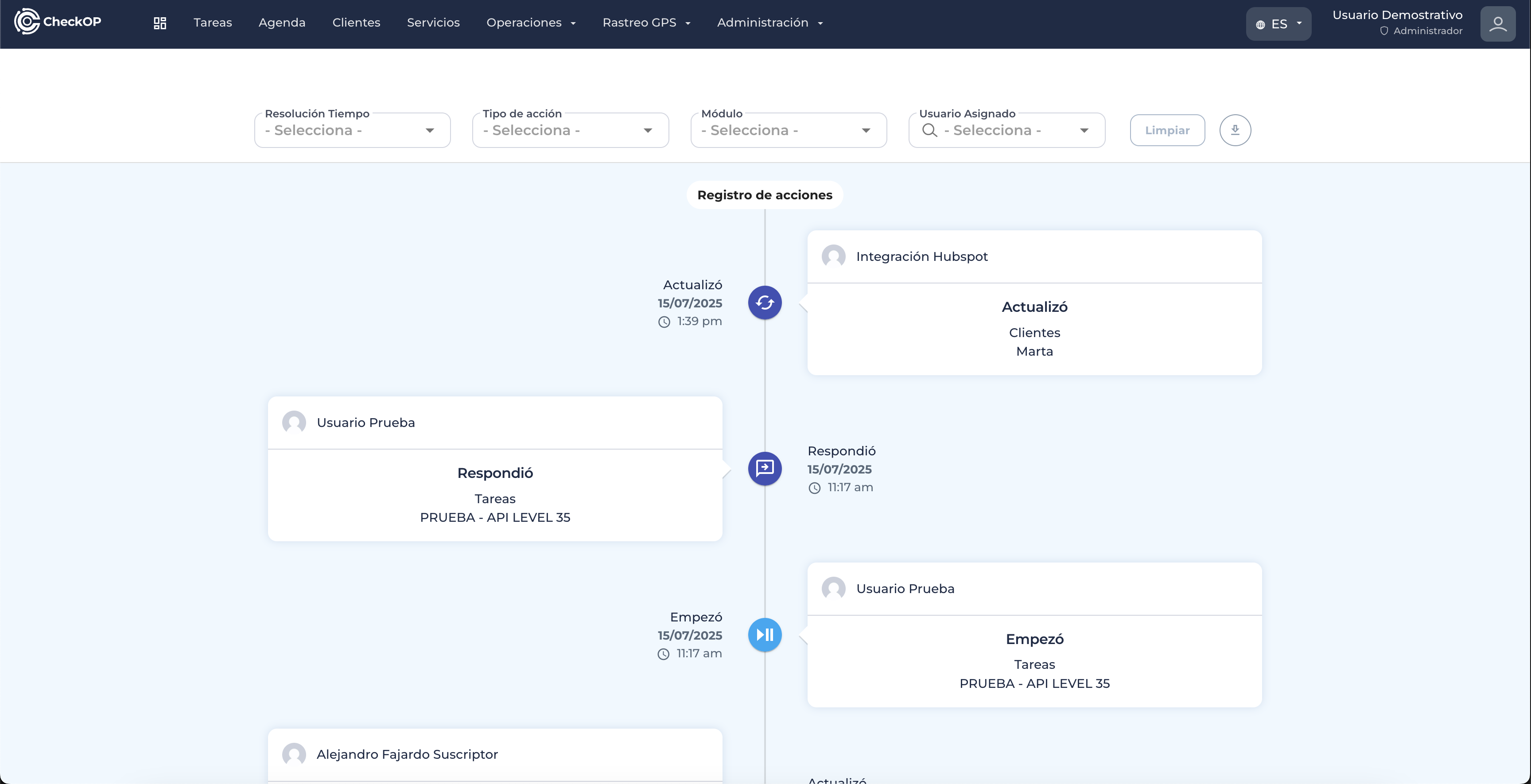Open the dashboard grid icon
Viewport: 1531px width, 784px height.
click(x=159, y=23)
